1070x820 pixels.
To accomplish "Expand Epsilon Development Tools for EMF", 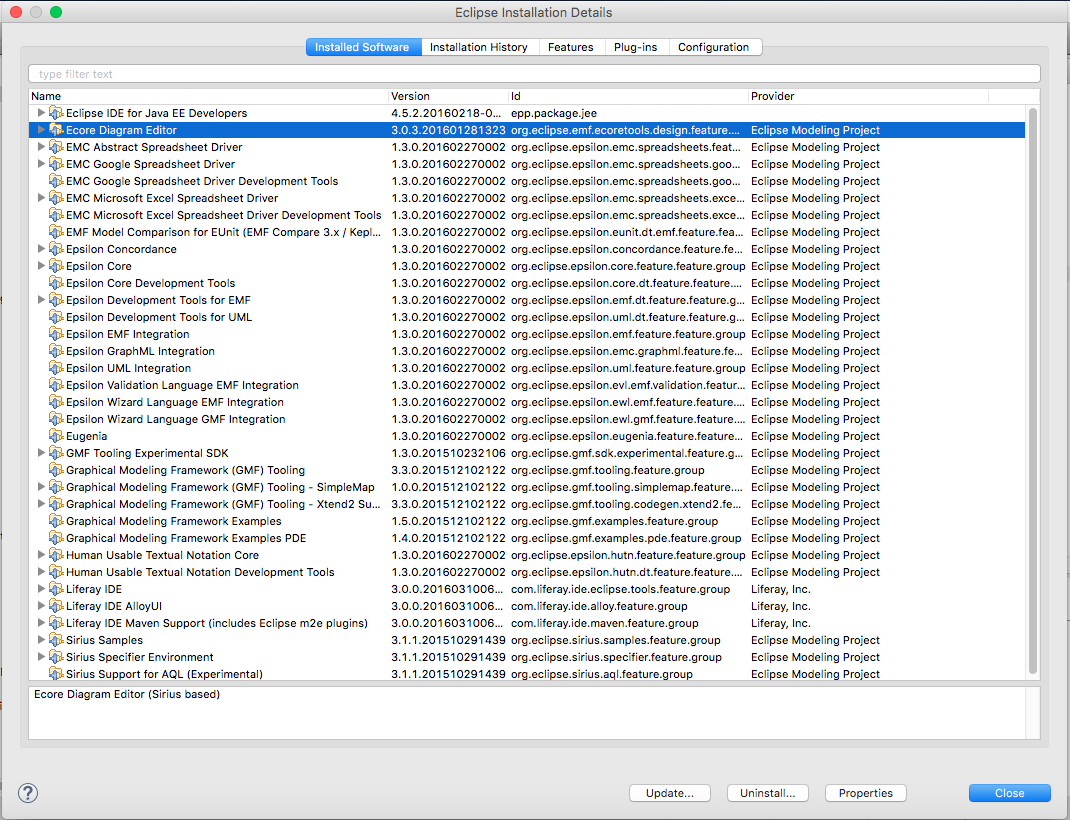I will (x=41, y=299).
